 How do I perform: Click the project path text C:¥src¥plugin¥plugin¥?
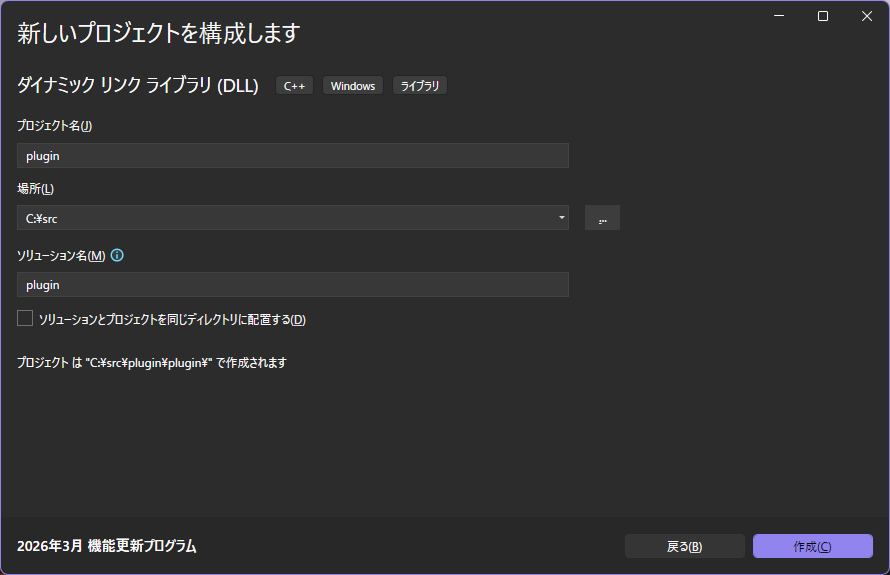point(149,363)
